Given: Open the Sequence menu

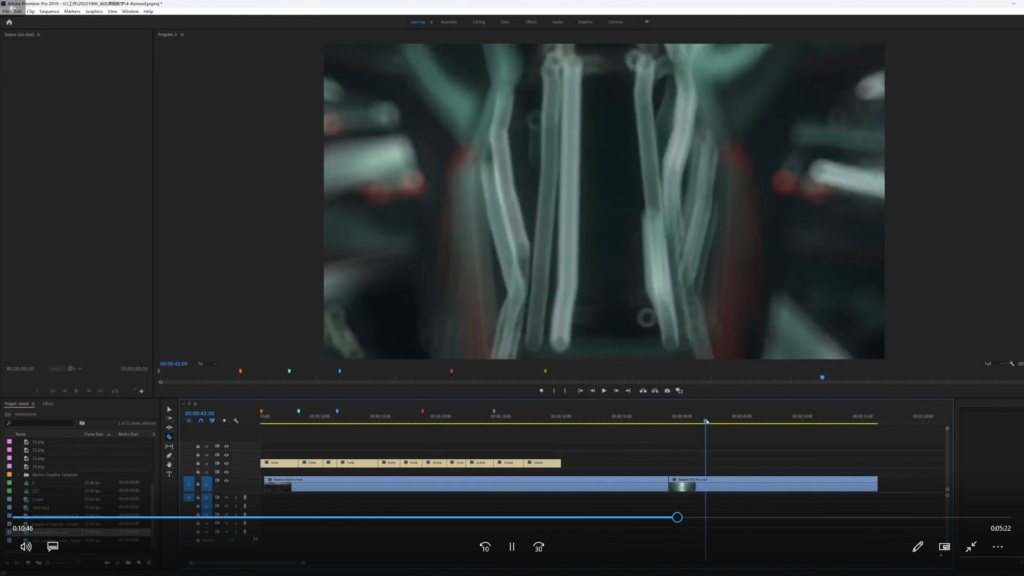Looking at the screenshot, I should (49, 11).
